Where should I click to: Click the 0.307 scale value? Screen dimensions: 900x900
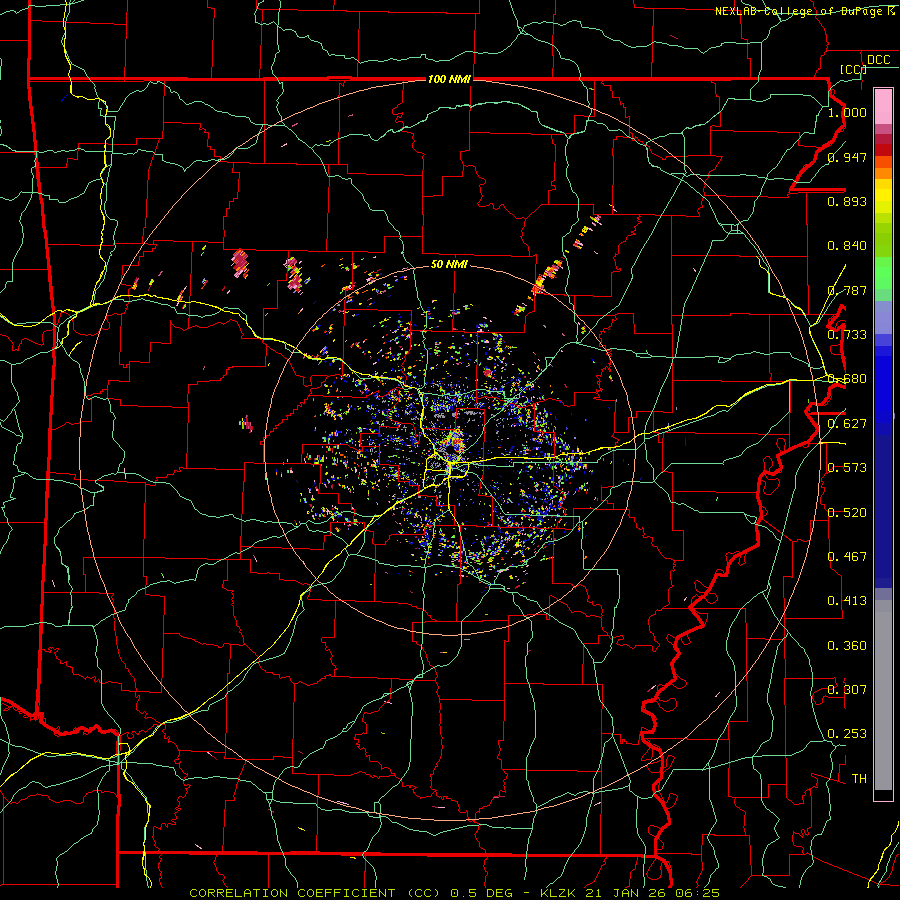coord(847,690)
